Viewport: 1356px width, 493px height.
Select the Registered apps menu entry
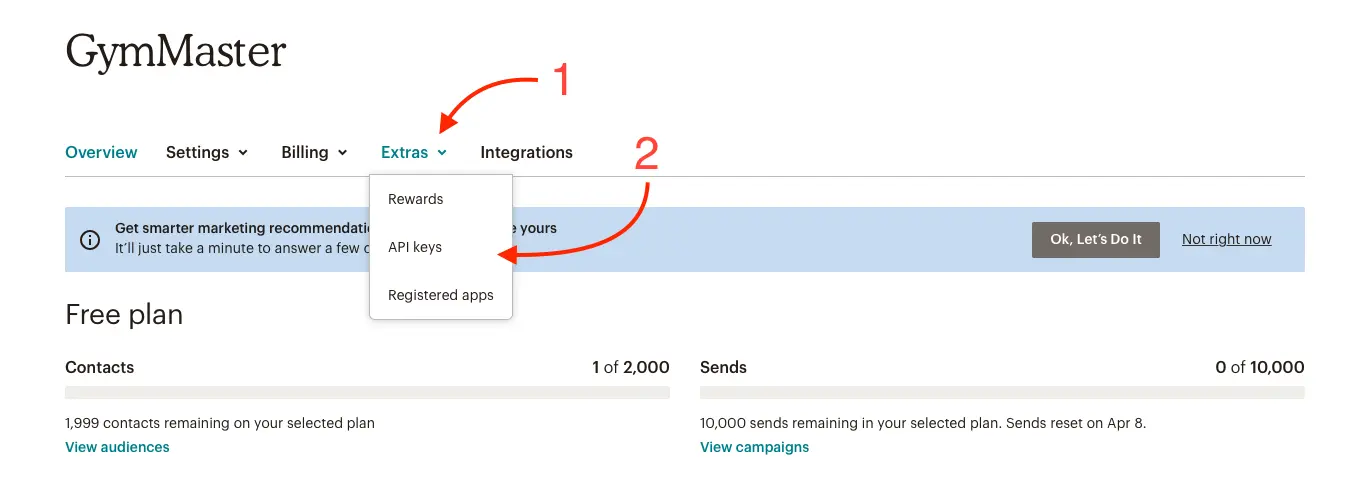[441, 295]
